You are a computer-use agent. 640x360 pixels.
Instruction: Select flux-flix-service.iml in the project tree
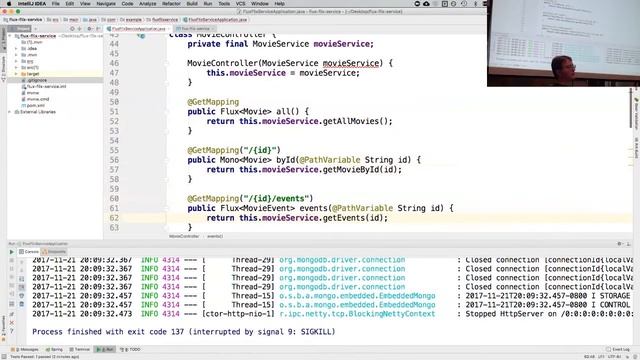(46, 87)
